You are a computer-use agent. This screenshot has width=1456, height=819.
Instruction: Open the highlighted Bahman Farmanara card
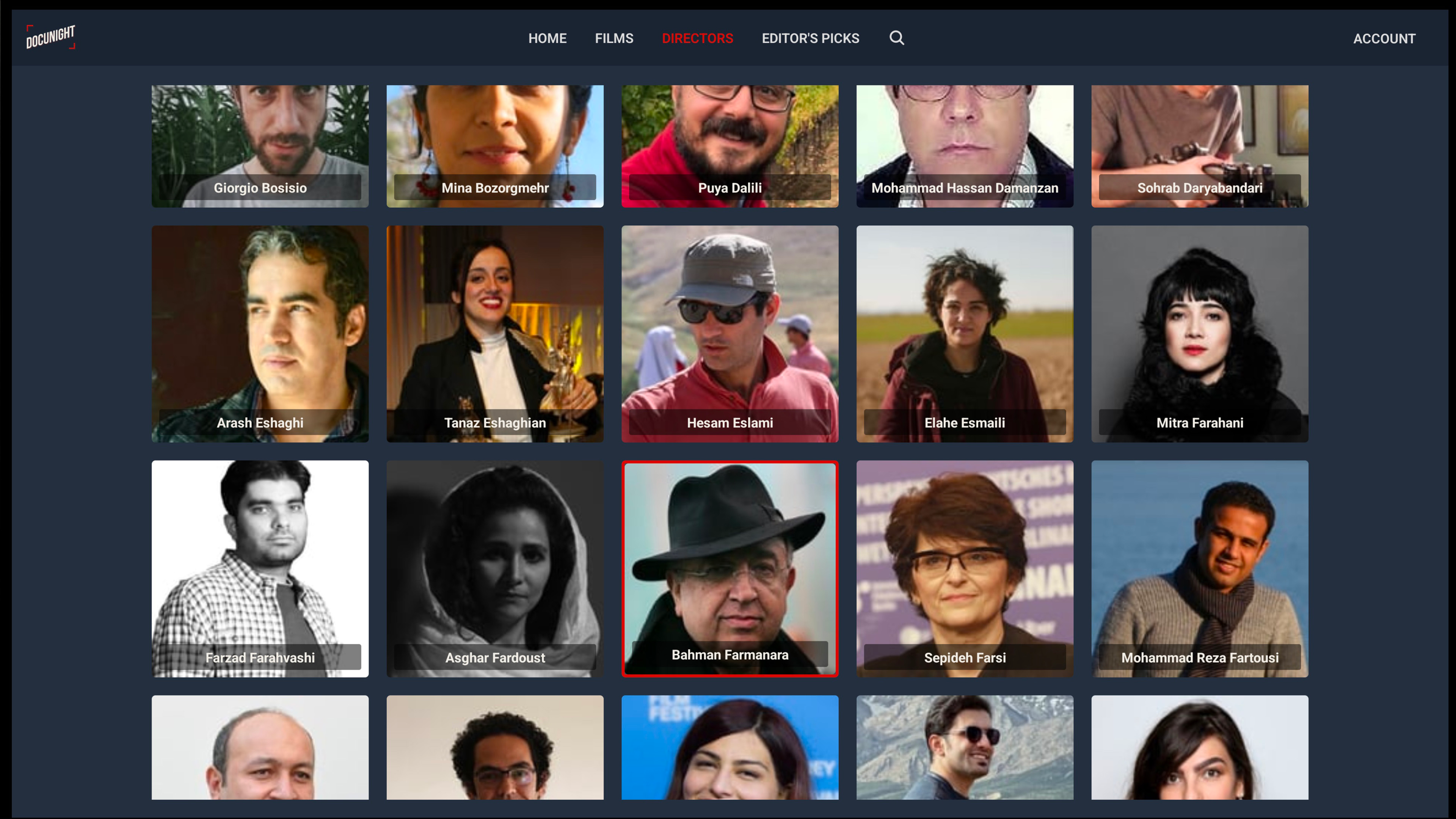click(730, 569)
